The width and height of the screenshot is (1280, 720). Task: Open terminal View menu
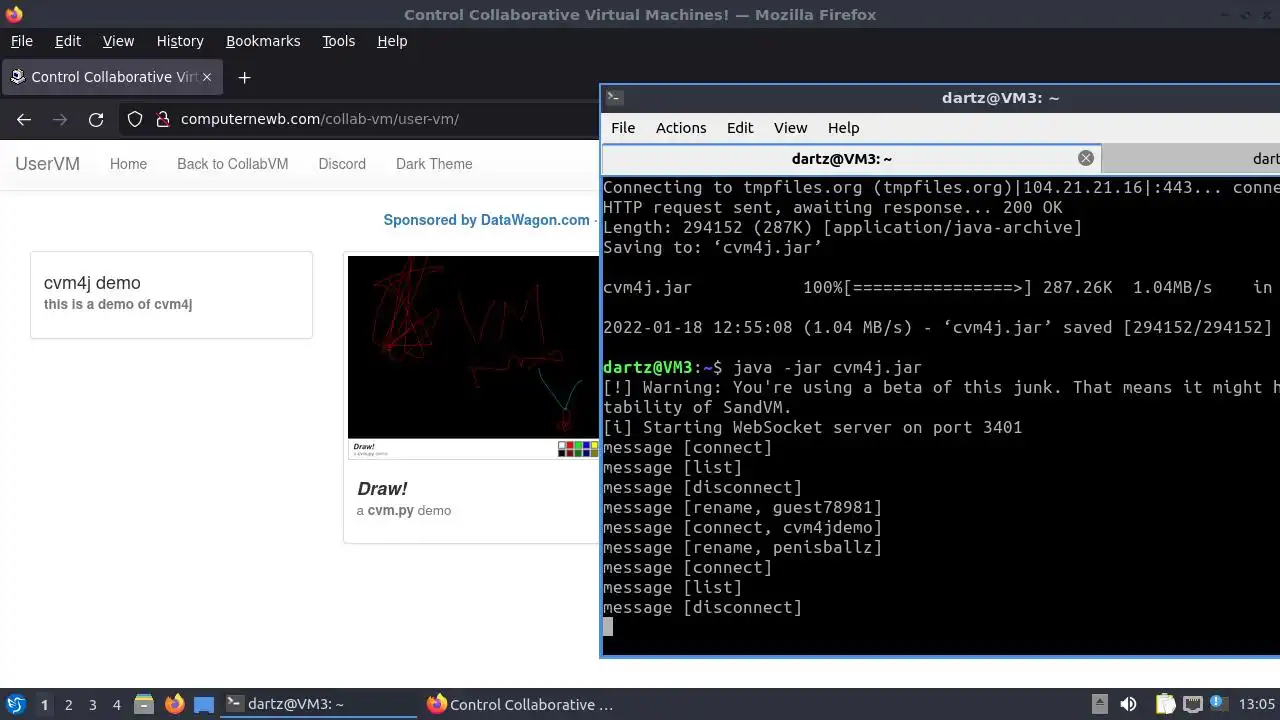coord(790,128)
